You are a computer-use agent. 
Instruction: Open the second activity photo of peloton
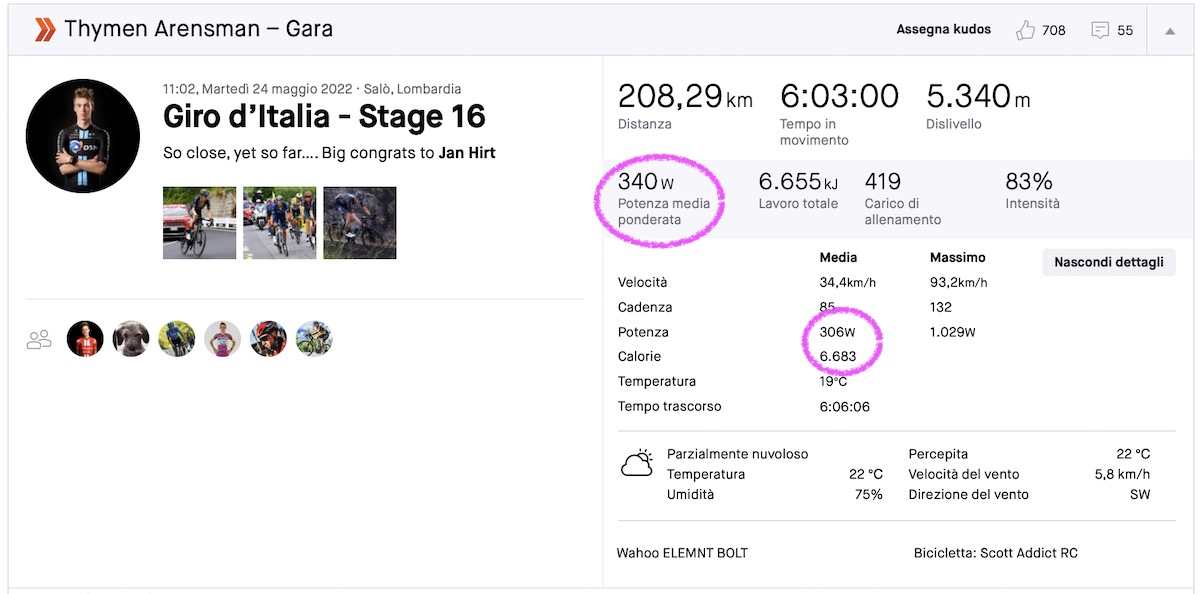coord(280,223)
